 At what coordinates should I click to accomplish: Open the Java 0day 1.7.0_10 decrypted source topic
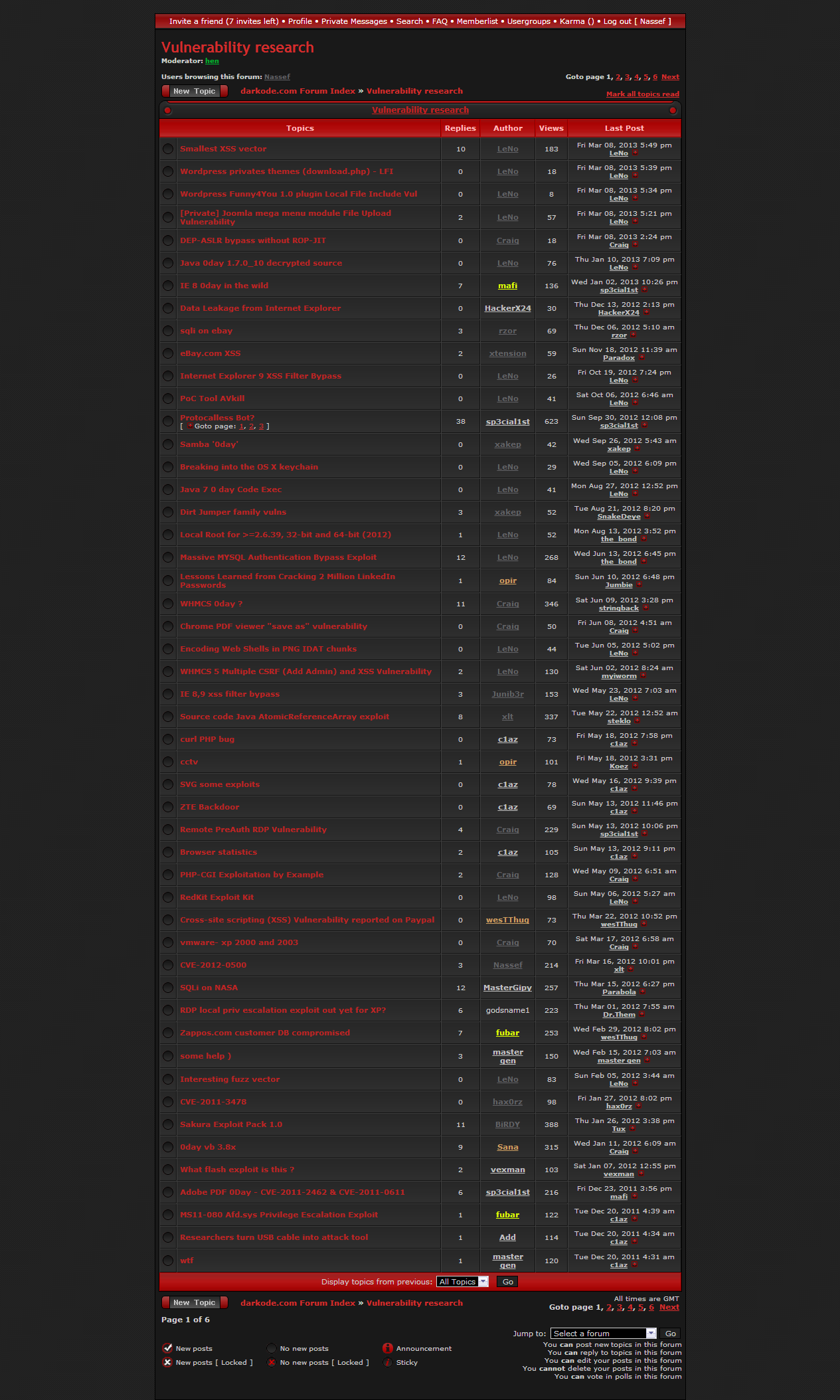[x=261, y=263]
